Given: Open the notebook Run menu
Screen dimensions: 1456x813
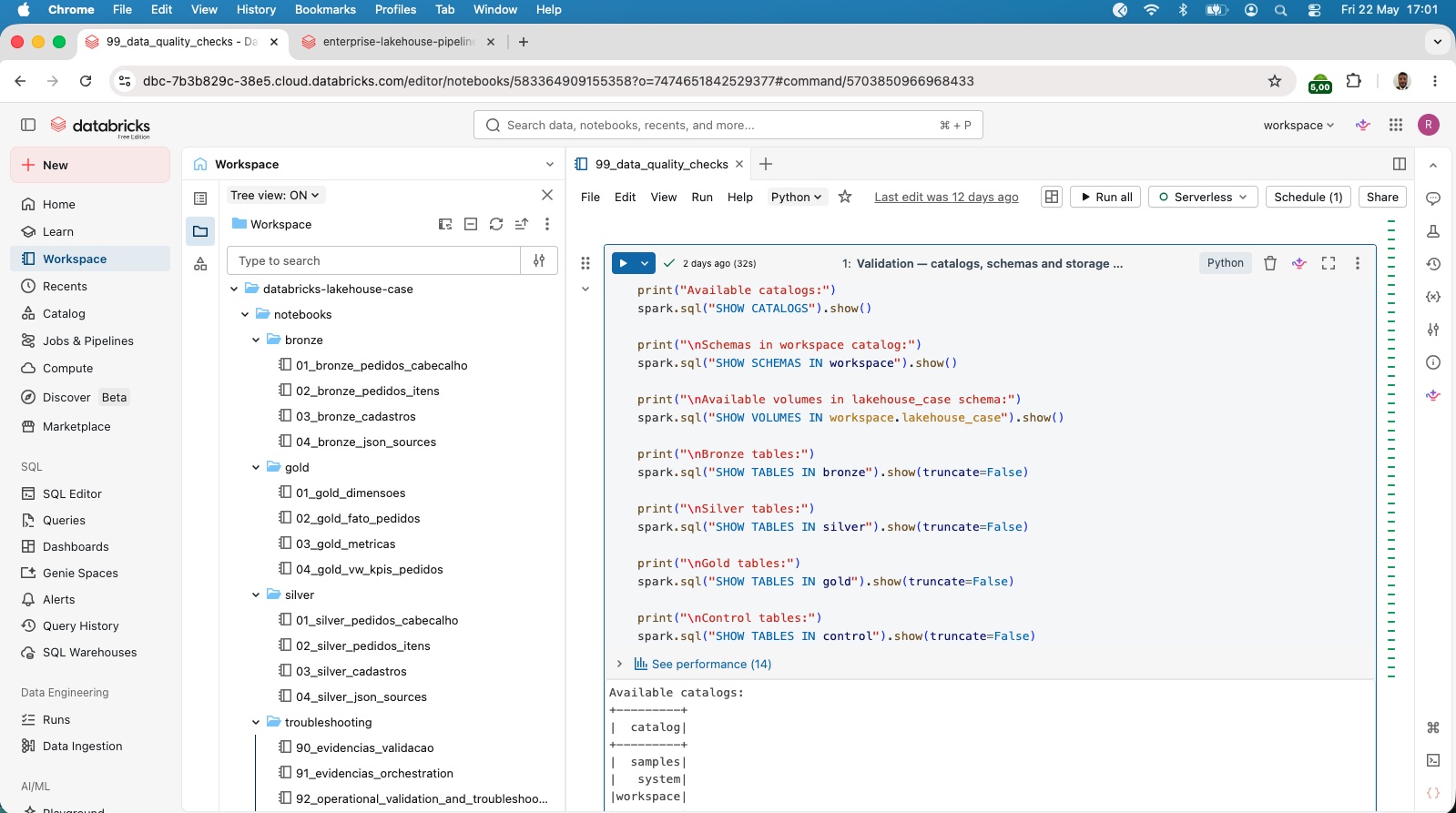Looking at the screenshot, I should point(702,197).
